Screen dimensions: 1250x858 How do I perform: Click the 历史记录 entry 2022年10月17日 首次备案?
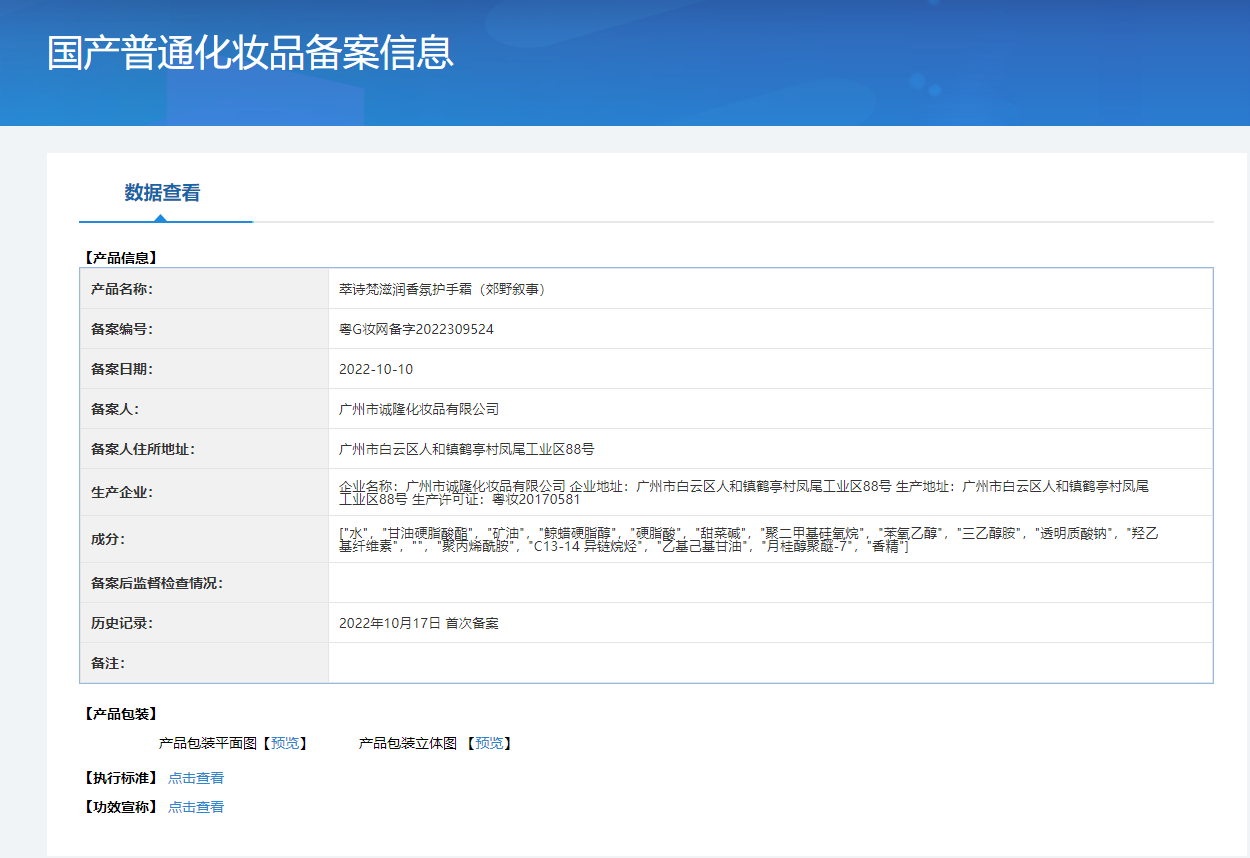419,623
